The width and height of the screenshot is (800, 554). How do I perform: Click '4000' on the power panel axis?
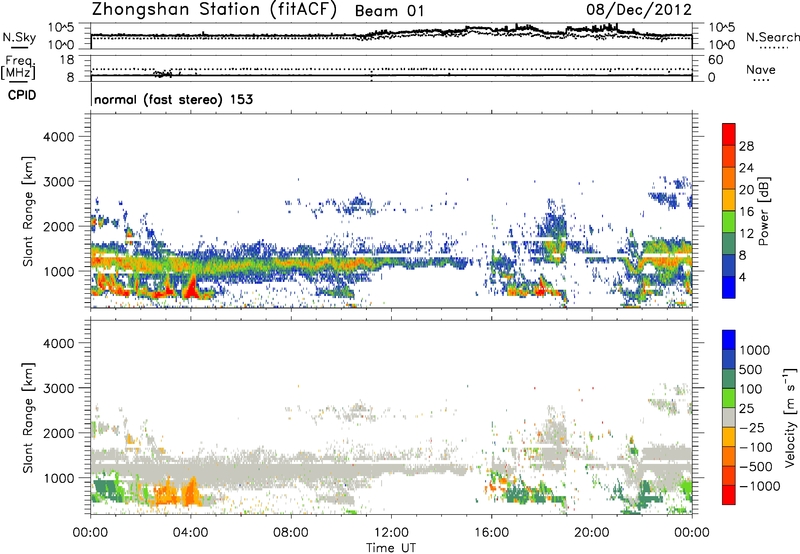click(58, 137)
